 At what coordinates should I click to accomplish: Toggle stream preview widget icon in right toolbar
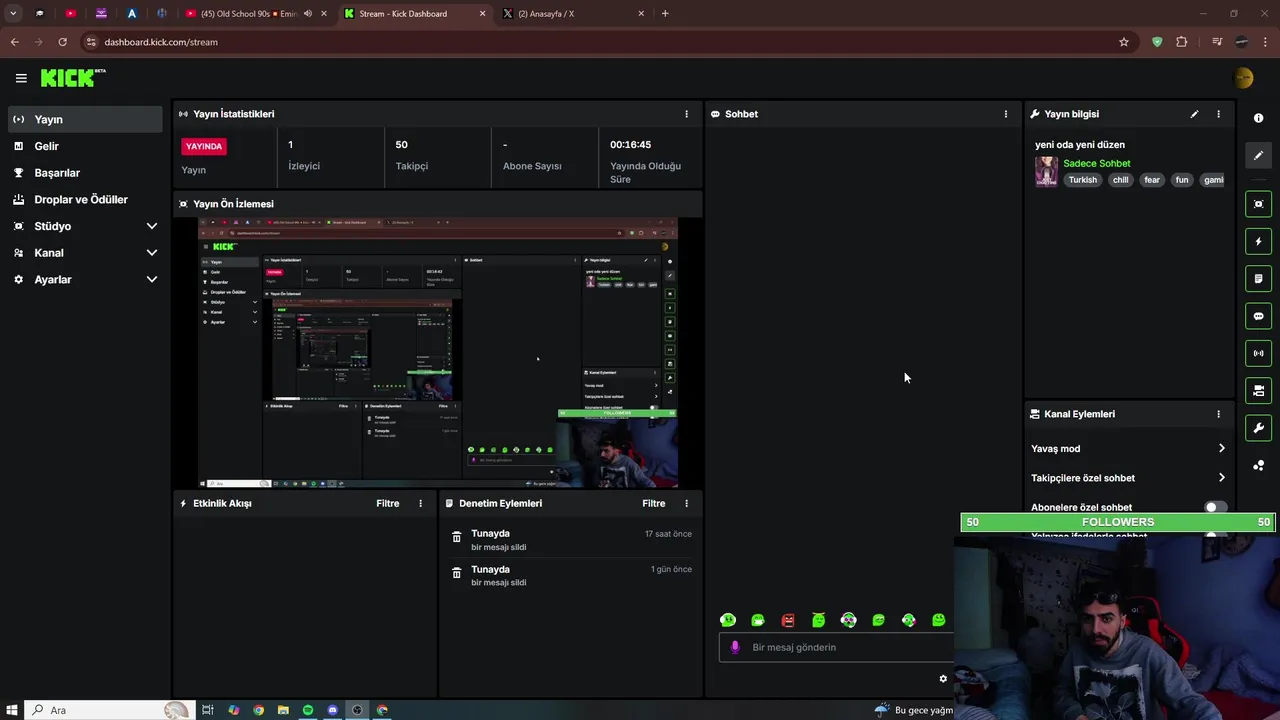[1258, 204]
